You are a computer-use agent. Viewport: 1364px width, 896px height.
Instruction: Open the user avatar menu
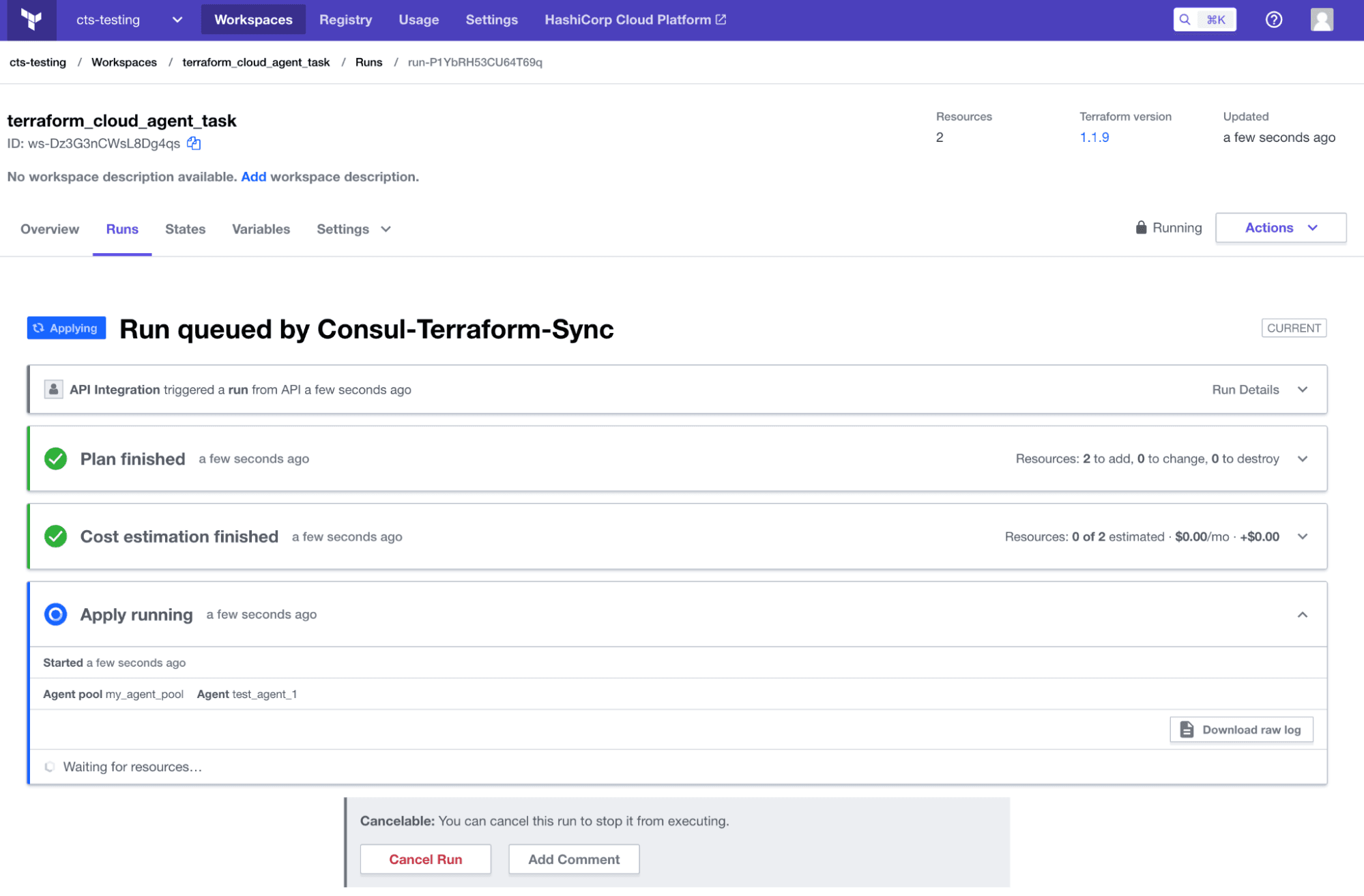pos(1321,20)
